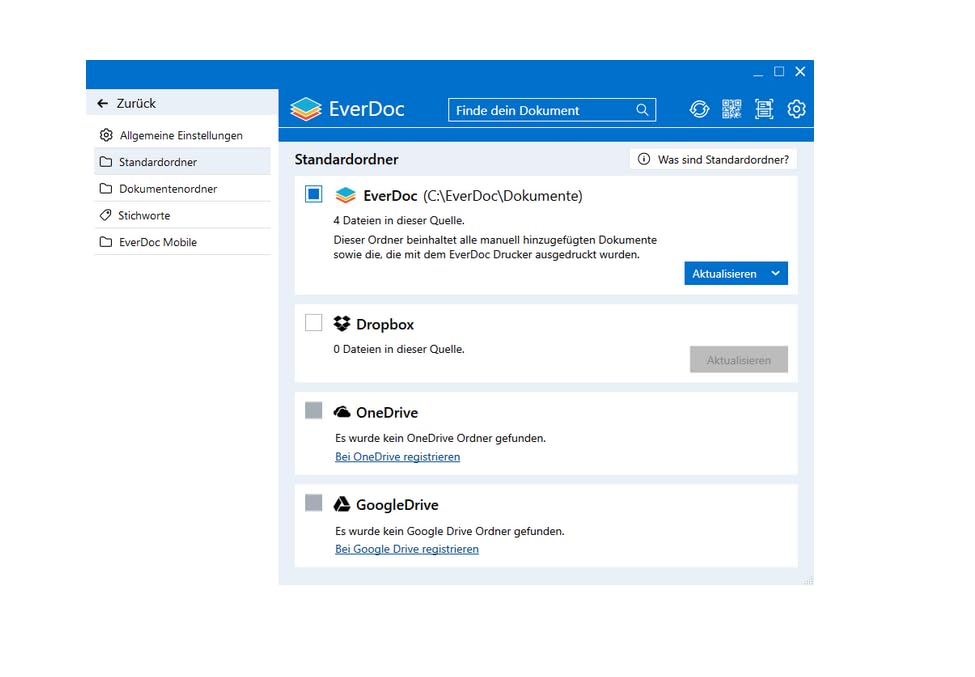The width and height of the screenshot is (975, 677).
Task: Click the '4 Dateien in dieser Quelle.' text
Action: tap(399, 220)
